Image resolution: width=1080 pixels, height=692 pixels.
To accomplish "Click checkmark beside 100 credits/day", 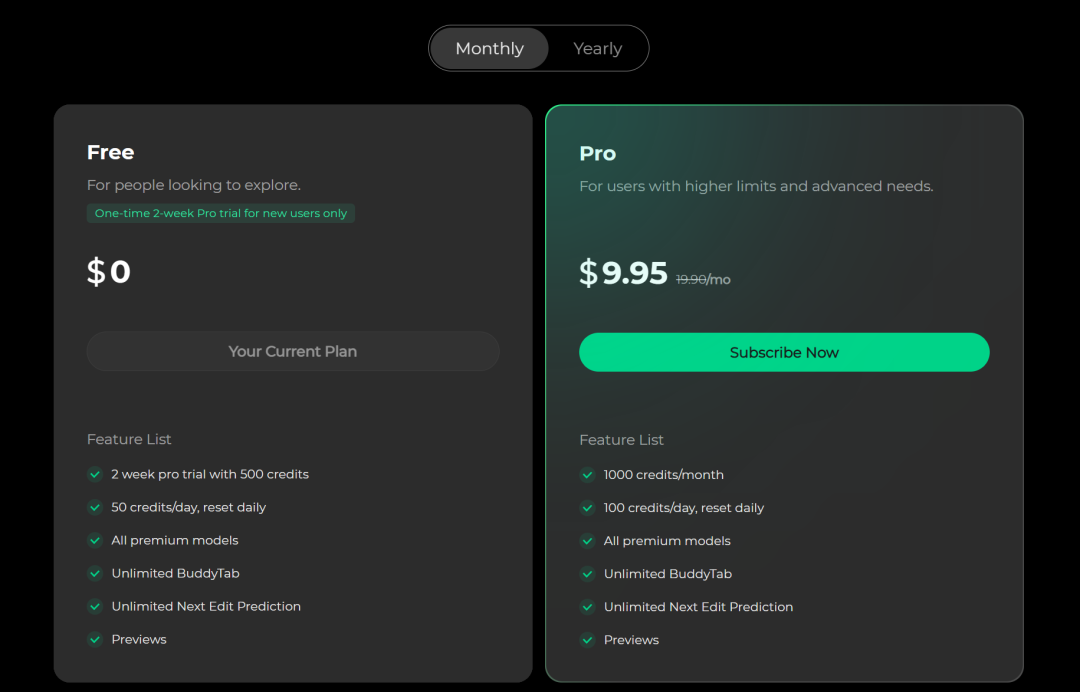I will pos(588,508).
